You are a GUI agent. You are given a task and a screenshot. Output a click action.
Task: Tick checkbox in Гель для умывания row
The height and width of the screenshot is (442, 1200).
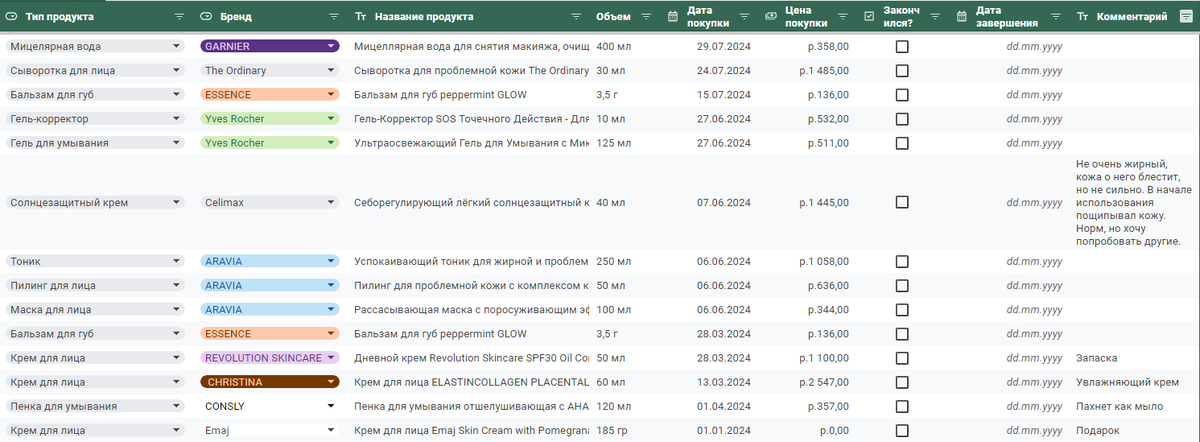(x=902, y=142)
